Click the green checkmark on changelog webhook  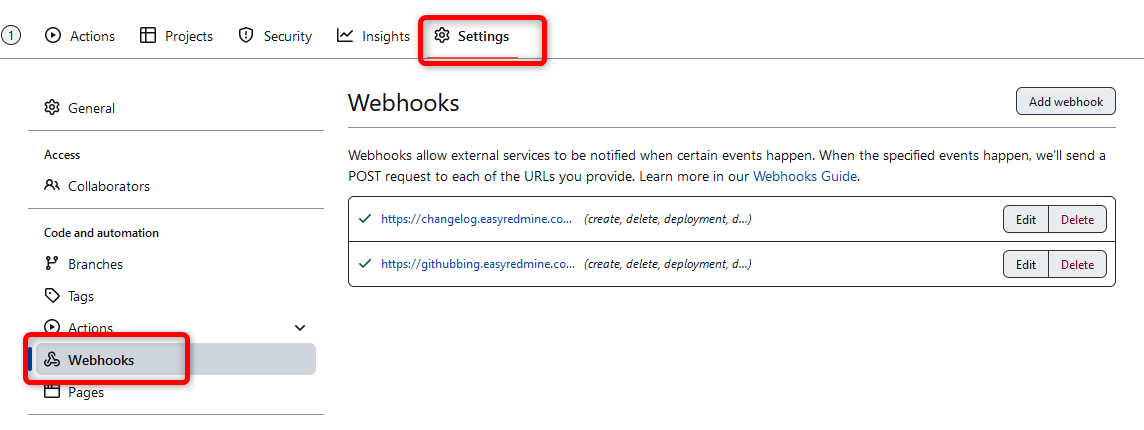[x=366, y=218]
